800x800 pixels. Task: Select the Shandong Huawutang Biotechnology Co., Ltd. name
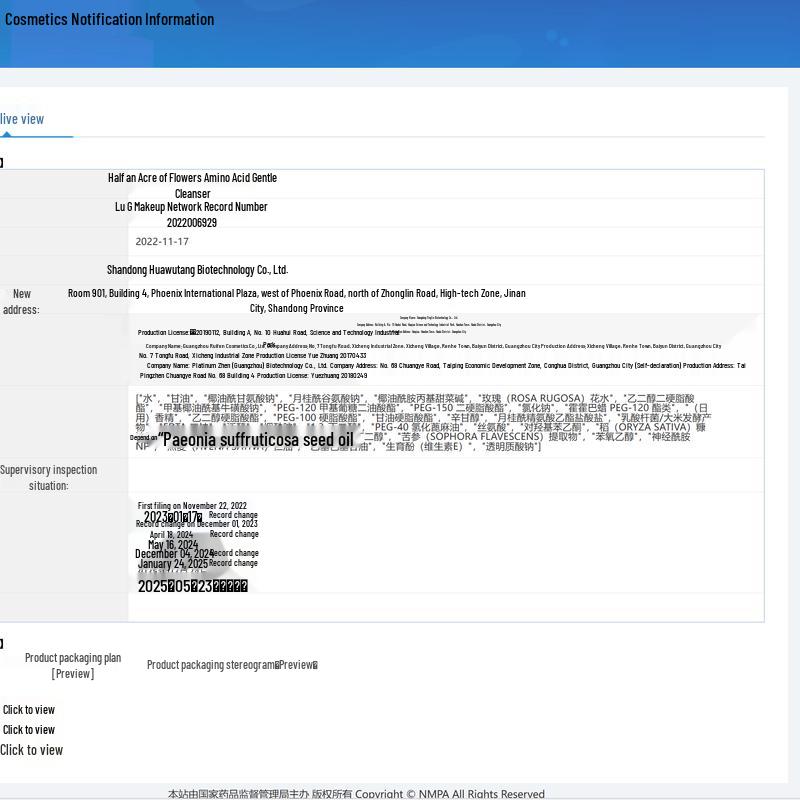coord(197,270)
